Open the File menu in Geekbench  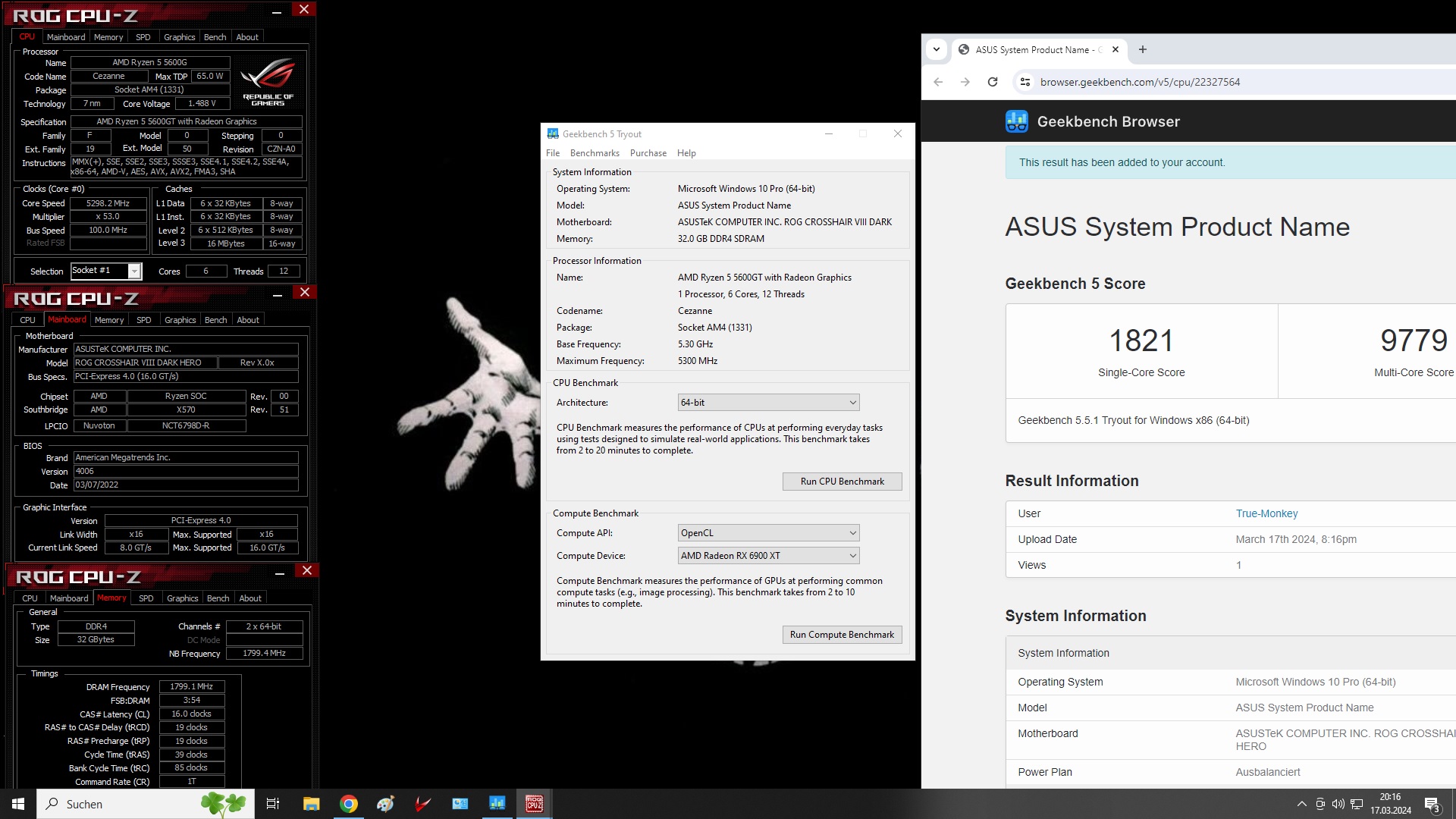[x=553, y=153]
